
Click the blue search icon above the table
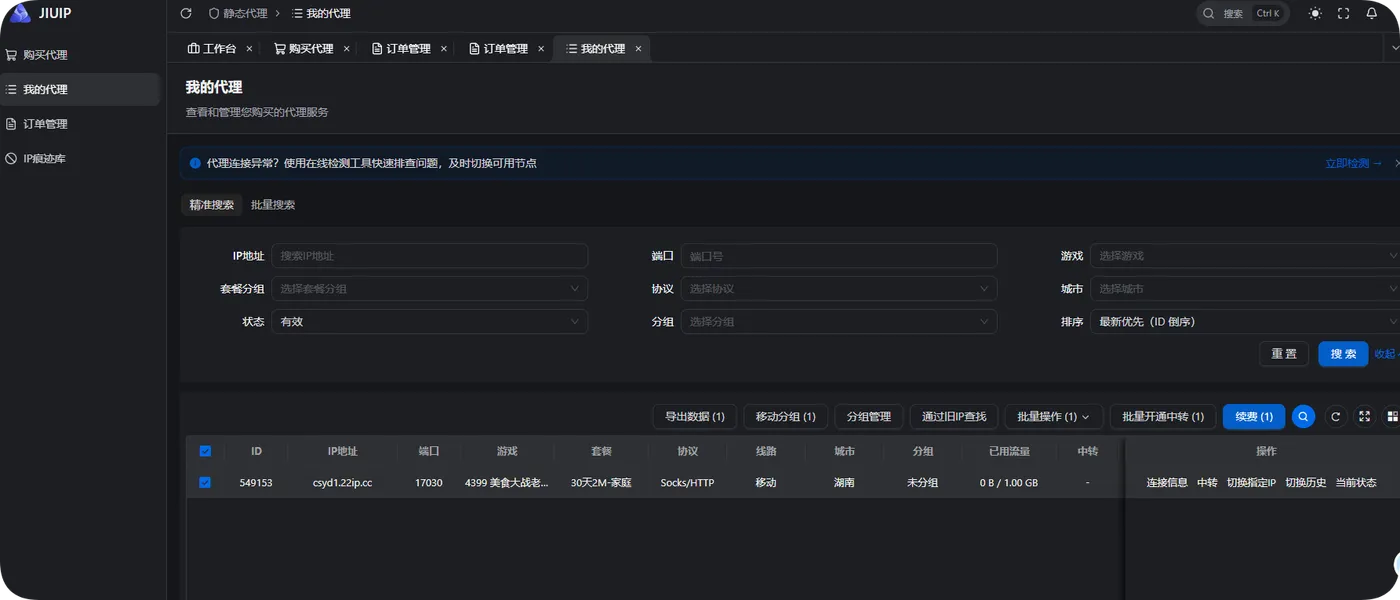point(1303,416)
